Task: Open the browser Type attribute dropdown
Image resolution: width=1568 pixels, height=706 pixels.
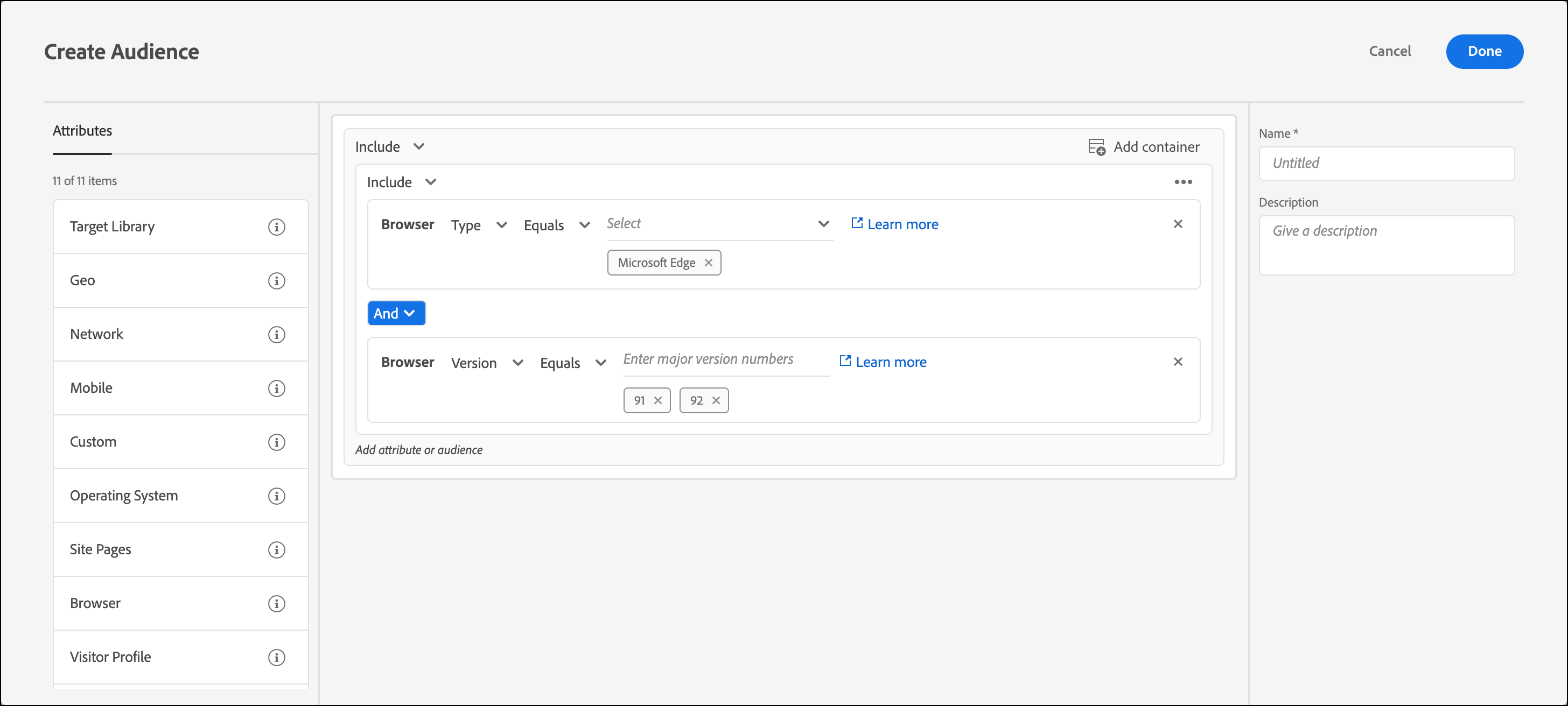Action: 479,225
